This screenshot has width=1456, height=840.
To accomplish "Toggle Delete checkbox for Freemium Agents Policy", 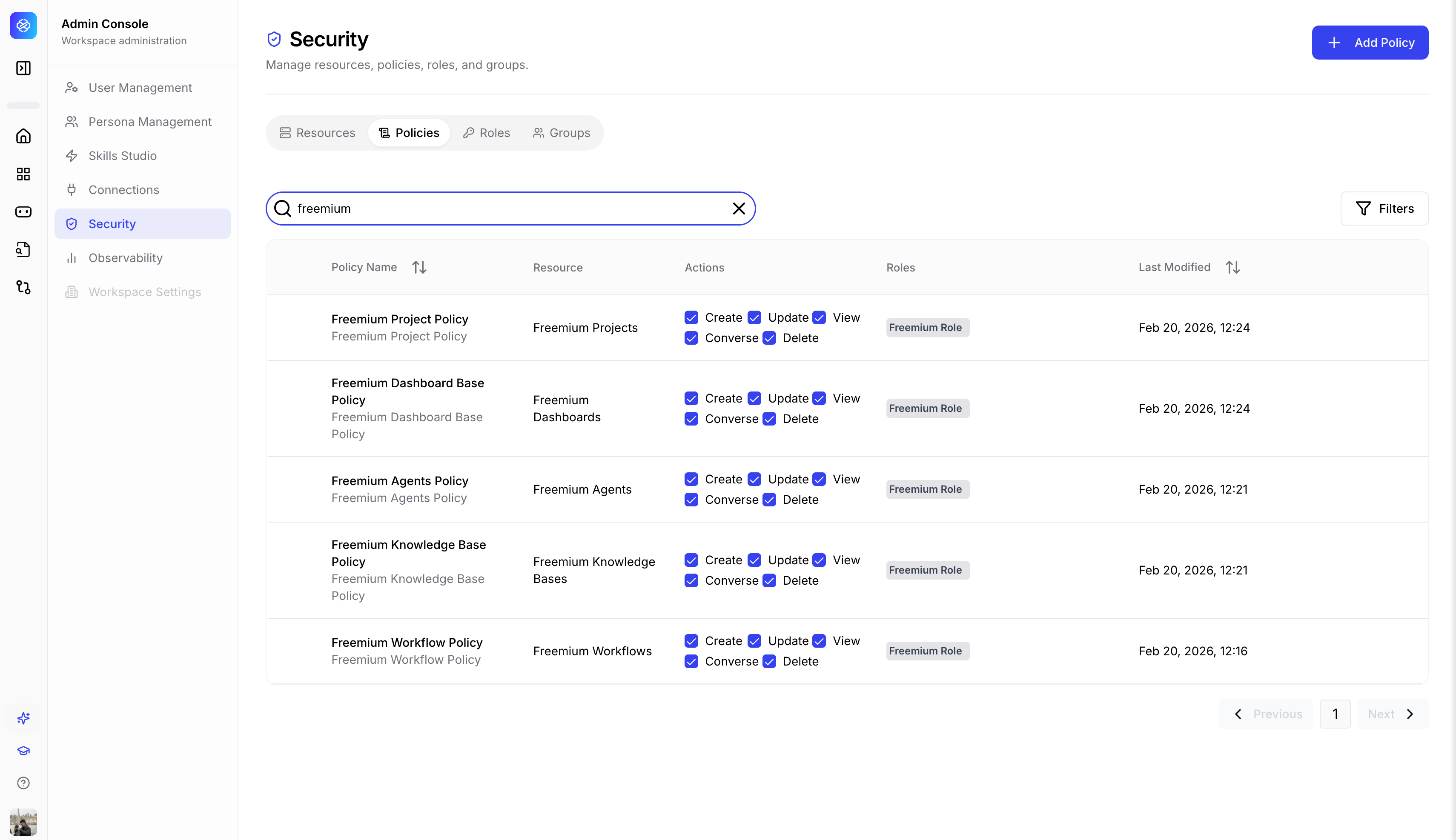I will [x=769, y=500].
